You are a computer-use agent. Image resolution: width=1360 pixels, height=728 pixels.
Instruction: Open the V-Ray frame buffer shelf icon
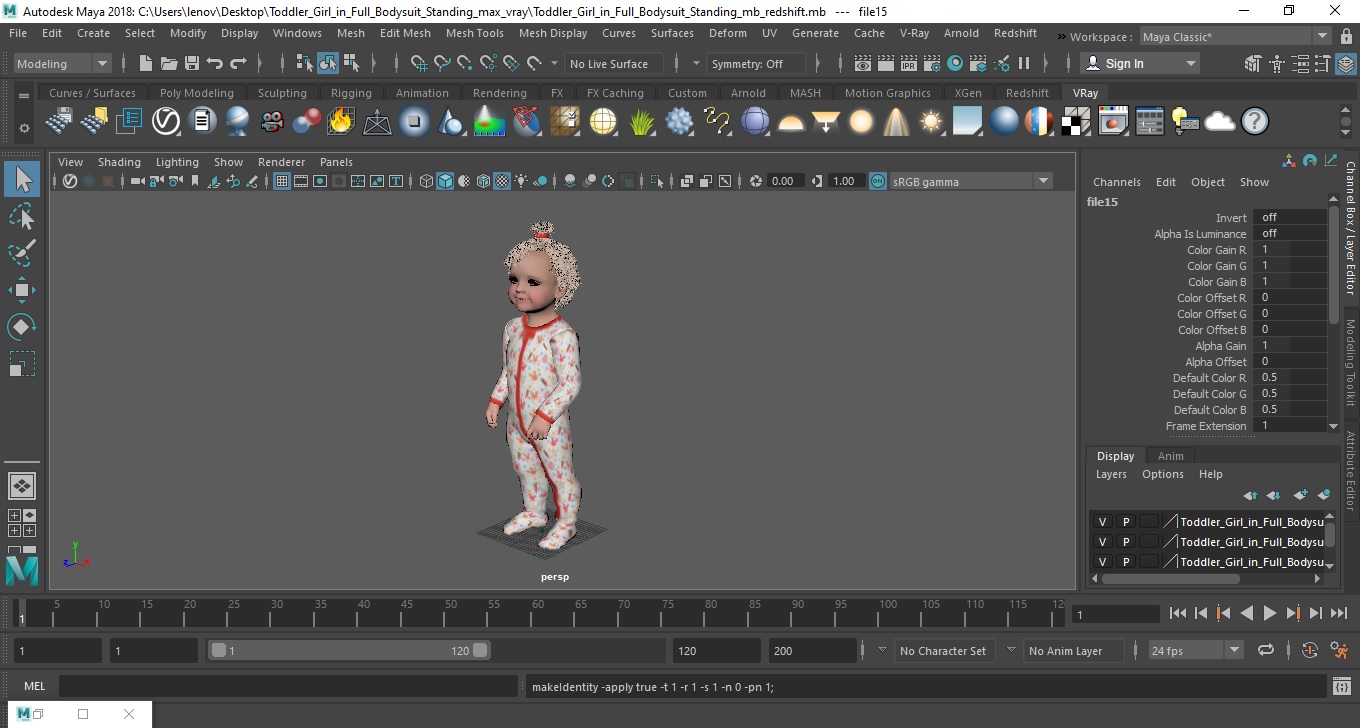[1113, 122]
